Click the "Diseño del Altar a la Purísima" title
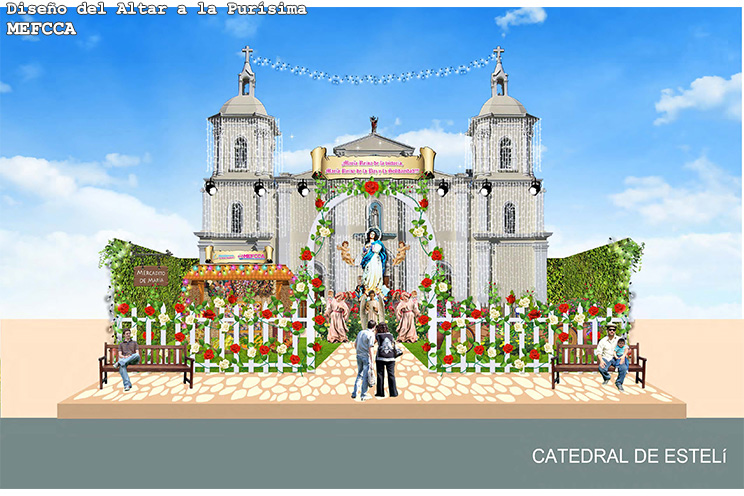The width and height of the screenshot is (744, 496). 154,10
